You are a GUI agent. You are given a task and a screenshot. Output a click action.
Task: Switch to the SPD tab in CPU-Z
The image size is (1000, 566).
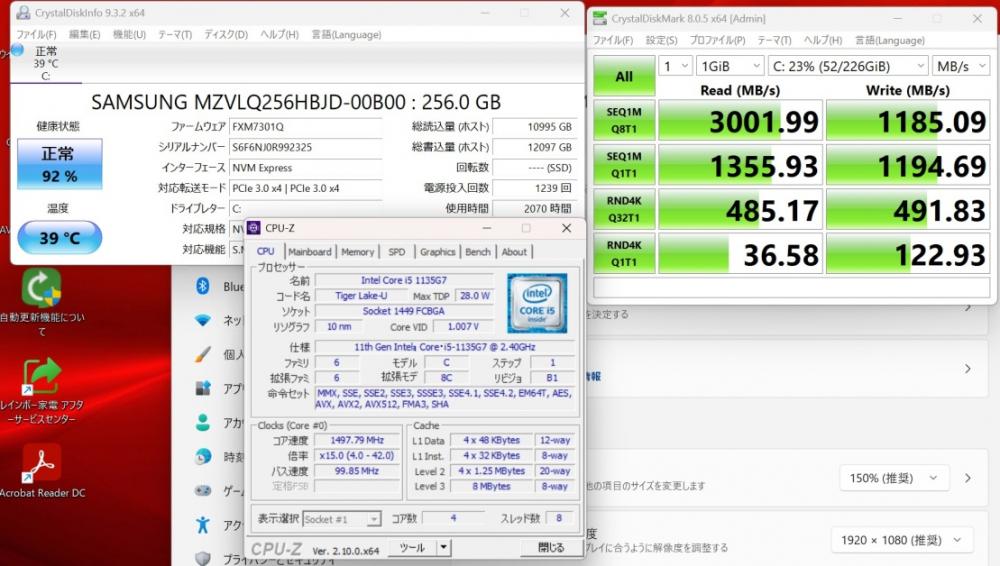[x=397, y=251]
